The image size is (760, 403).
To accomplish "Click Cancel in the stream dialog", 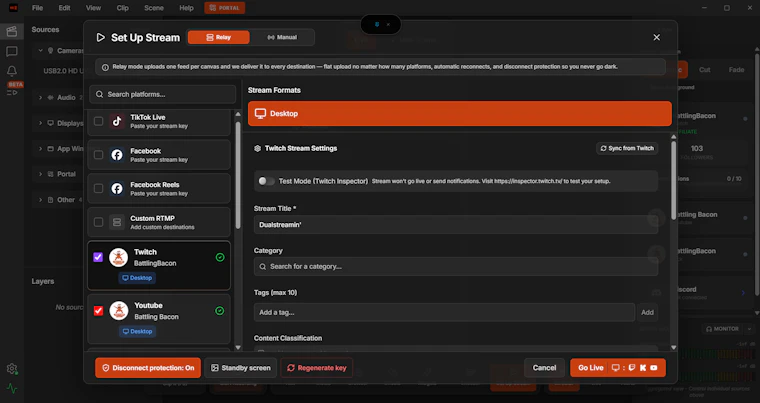I will (544, 368).
